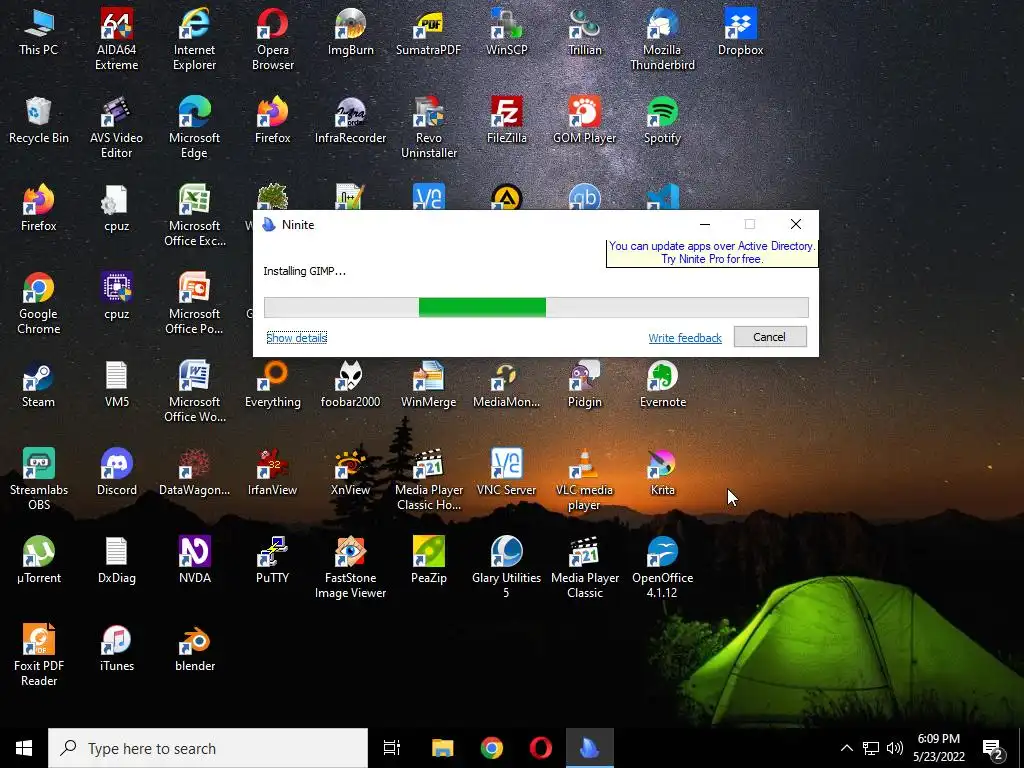Focus the taskbar search box
This screenshot has width=1024, height=768.
(208, 748)
